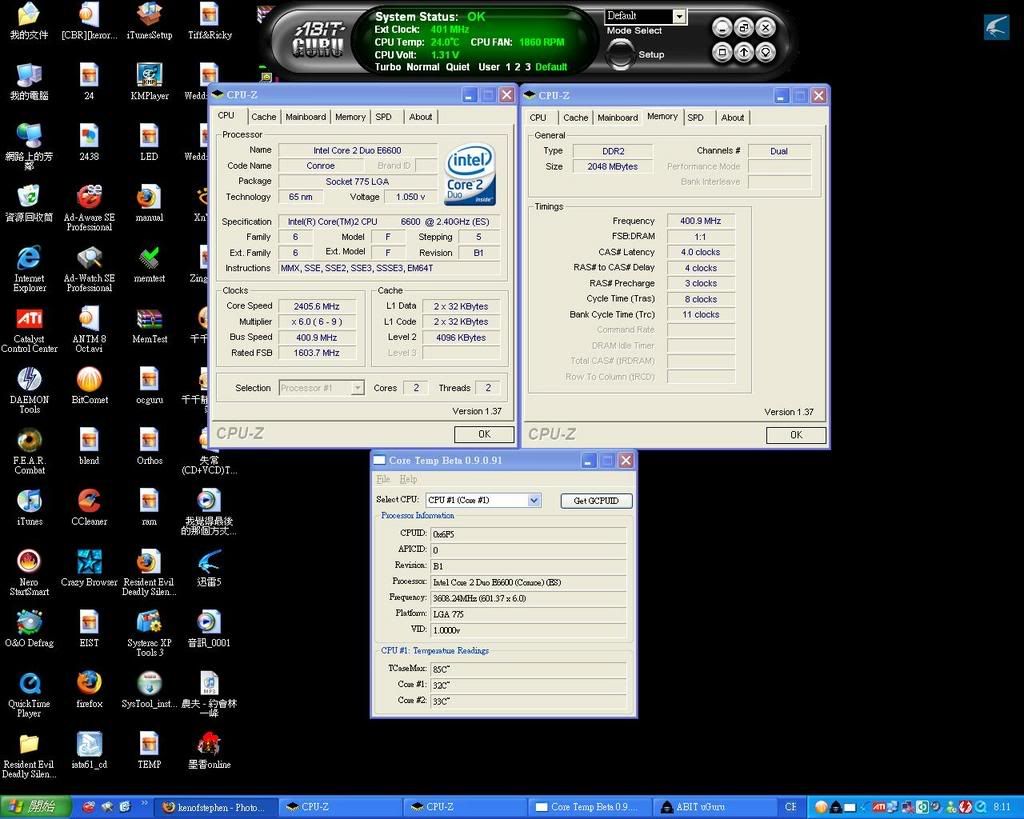Open SPD tab in left CPU-Z window
This screenshot has height=819, width=1024.
pos(383,117)
